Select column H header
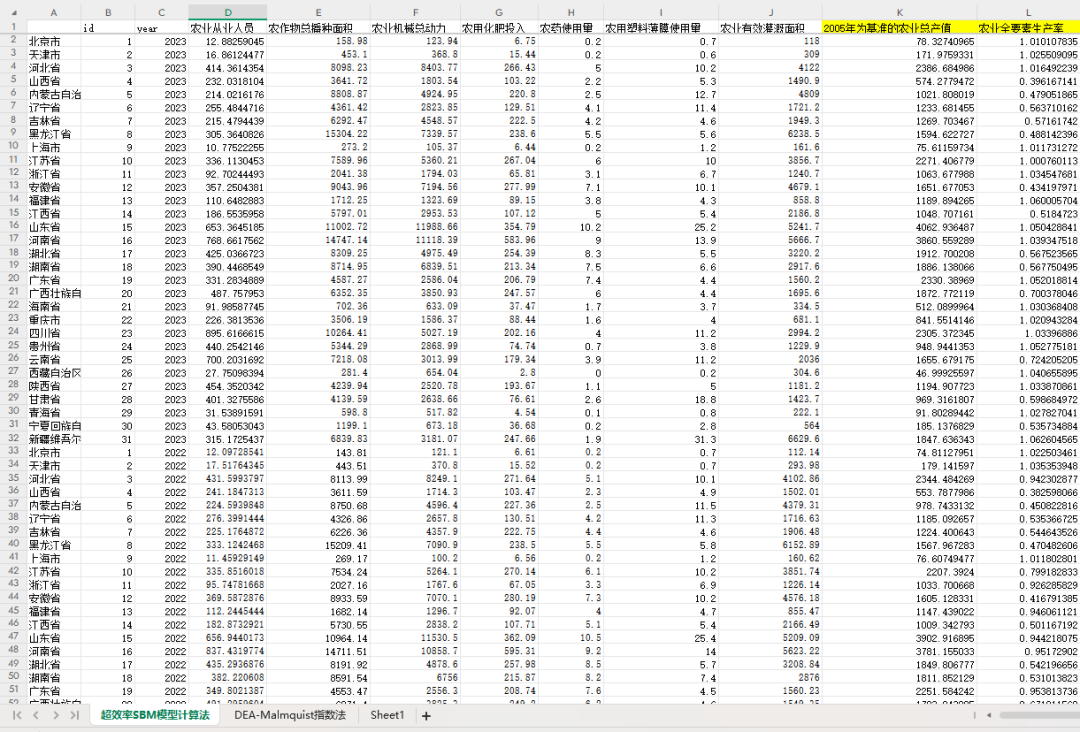This screenshot has width=1080, height=732. tap(571, 12)
